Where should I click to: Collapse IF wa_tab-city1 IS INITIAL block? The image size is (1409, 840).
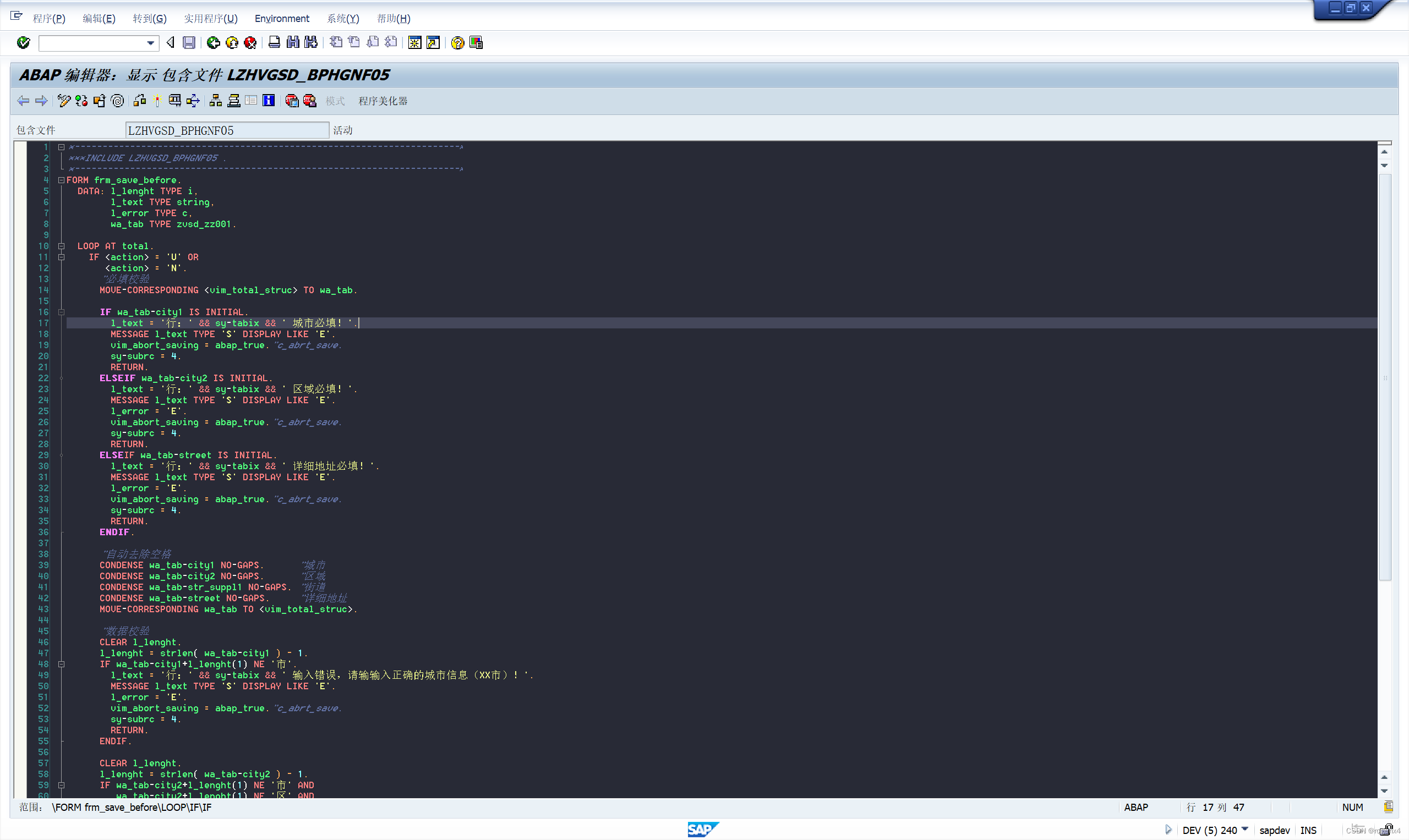61,312
